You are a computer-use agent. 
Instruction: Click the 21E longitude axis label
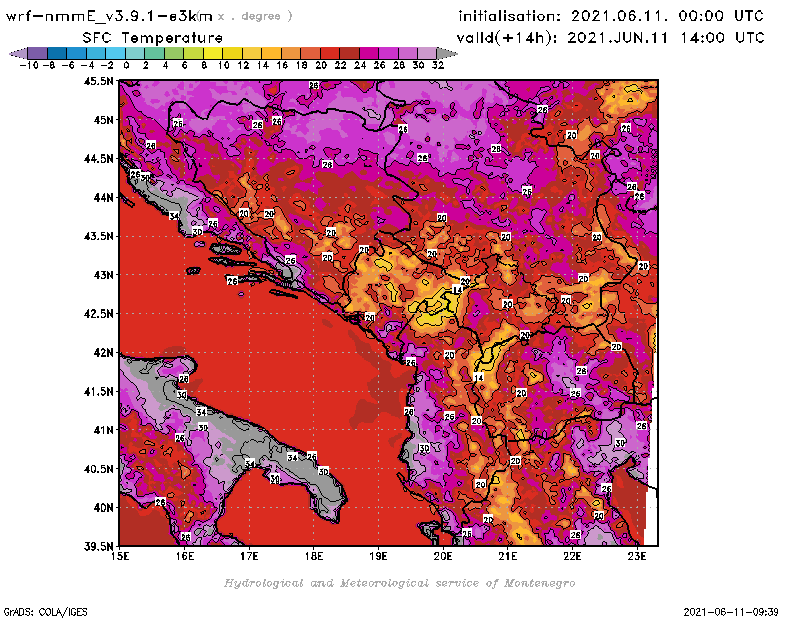point(508,556)
